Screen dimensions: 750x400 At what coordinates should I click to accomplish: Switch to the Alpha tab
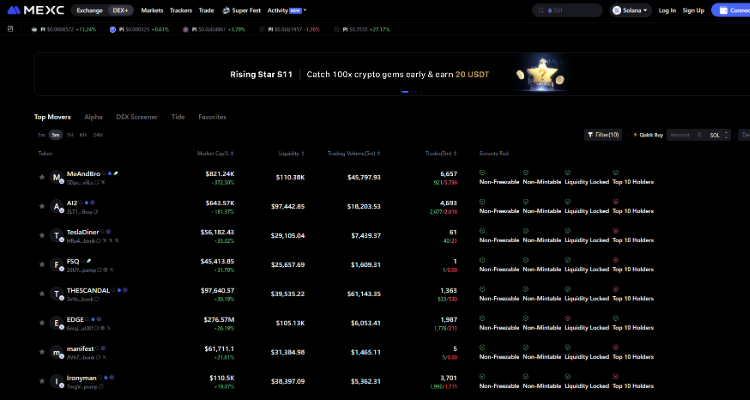click(x=93, y=117)
